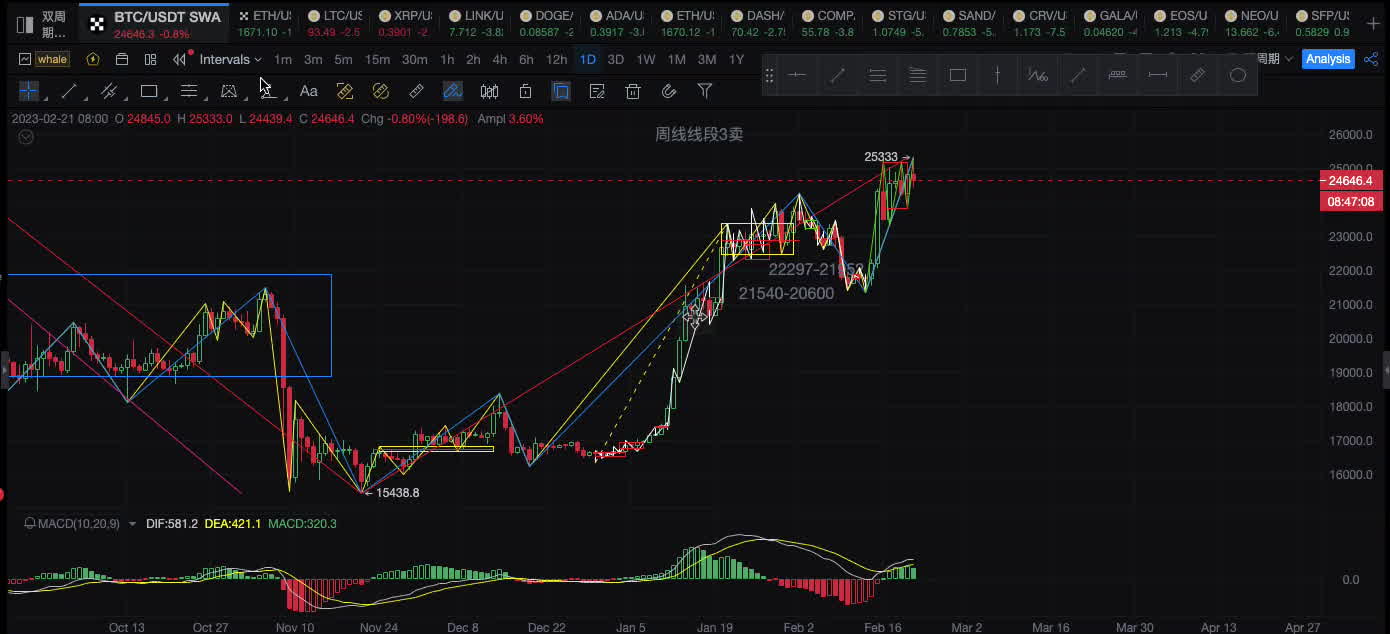The width and height of the screenshot is (1390, 634).
Task: Expand the MACD indicator settings arrow
Action: point(132,523)
